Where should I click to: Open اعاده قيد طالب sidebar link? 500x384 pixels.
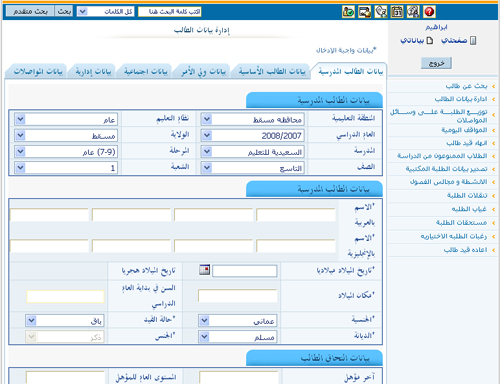pyautogui.click(x=465, y=250)
